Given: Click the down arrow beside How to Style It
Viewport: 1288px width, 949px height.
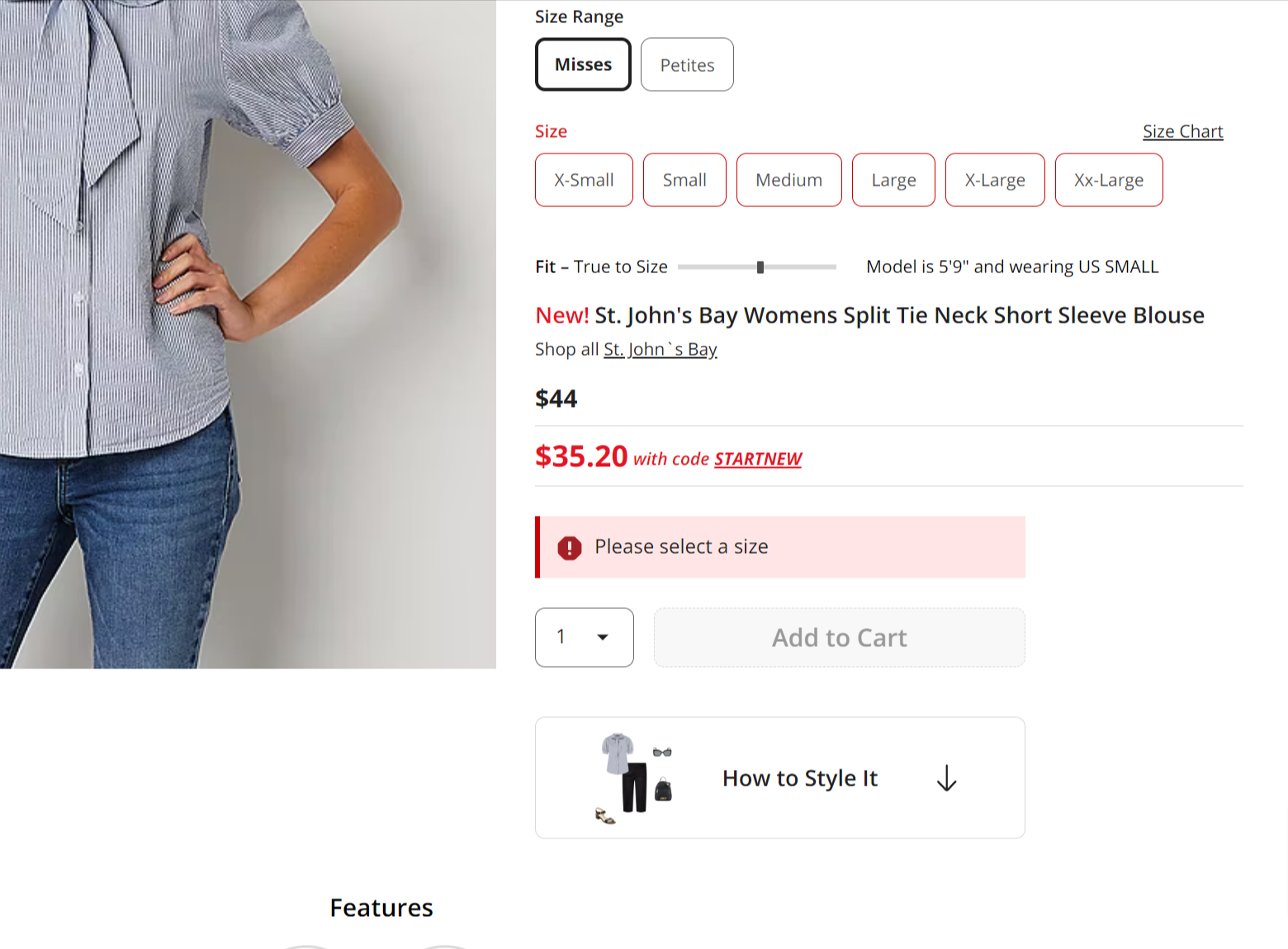Looking at the screenshot, I should click(x=946, y=778).
